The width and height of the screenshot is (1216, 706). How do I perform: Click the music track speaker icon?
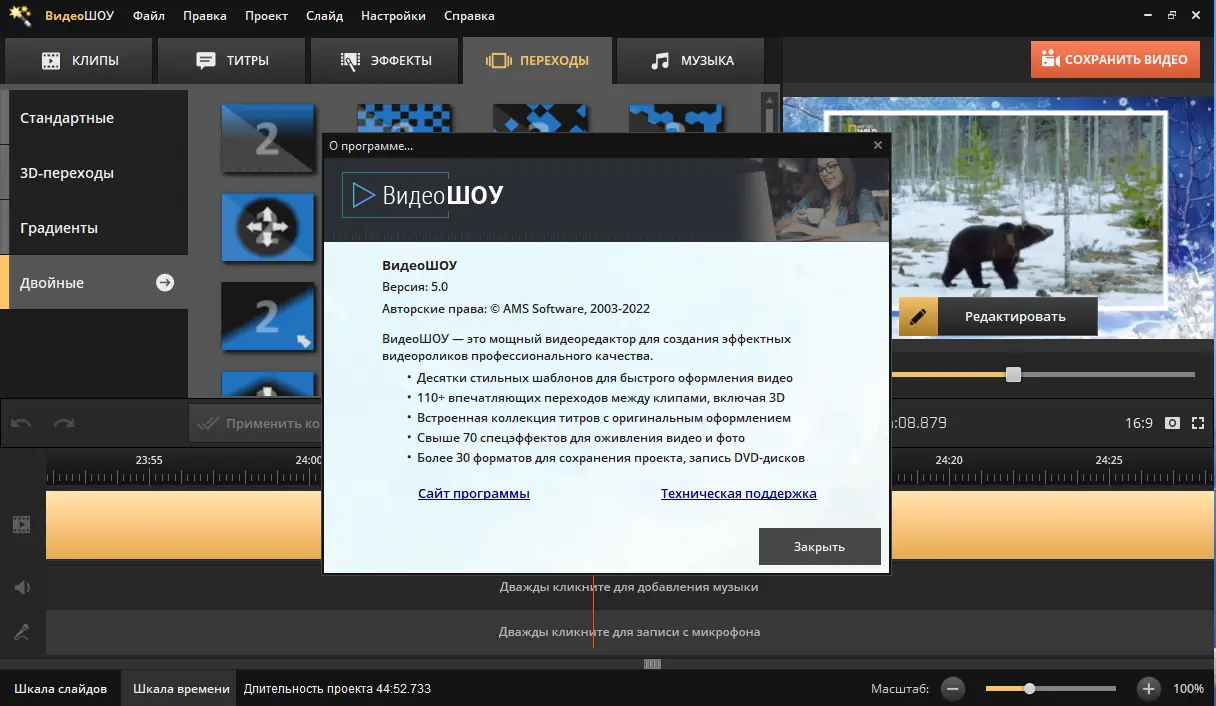click(x=21, y=587)
